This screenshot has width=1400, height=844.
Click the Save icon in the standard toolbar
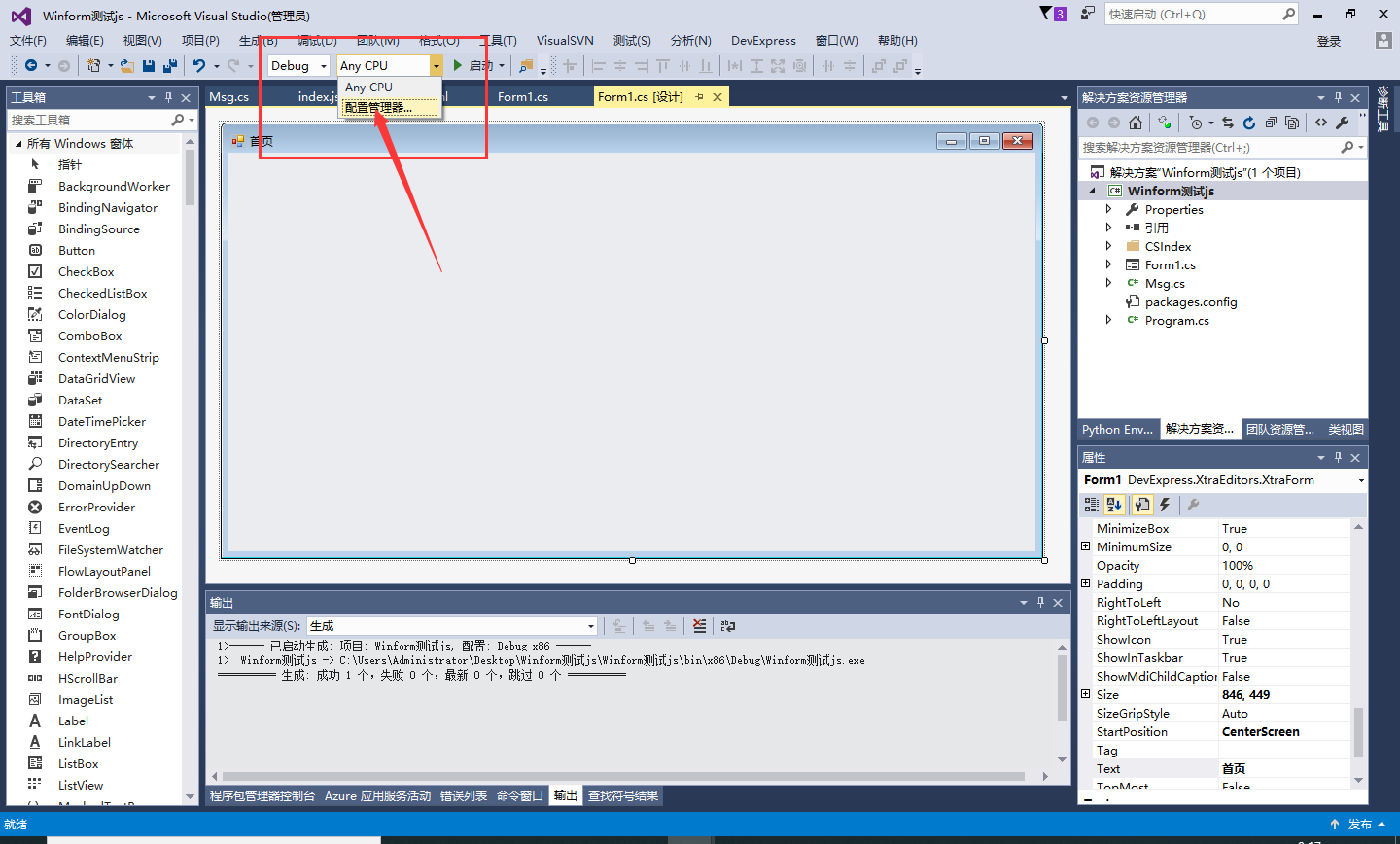(x=148, y=65)
